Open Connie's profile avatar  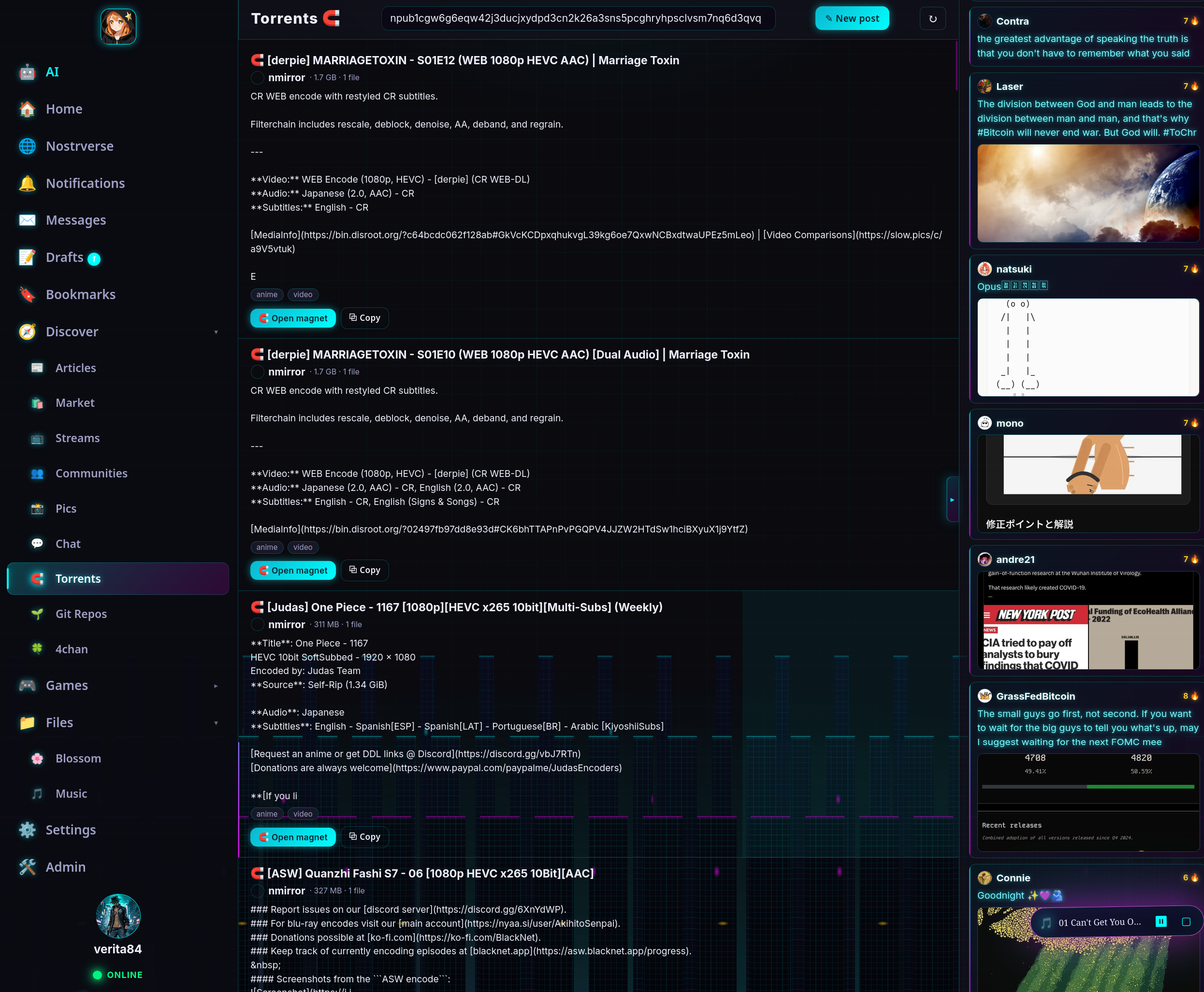[985, 877]
